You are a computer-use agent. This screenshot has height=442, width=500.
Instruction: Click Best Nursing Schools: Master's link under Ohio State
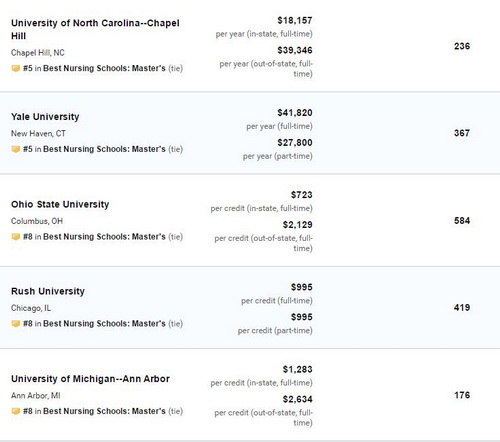tap(104, 237)
